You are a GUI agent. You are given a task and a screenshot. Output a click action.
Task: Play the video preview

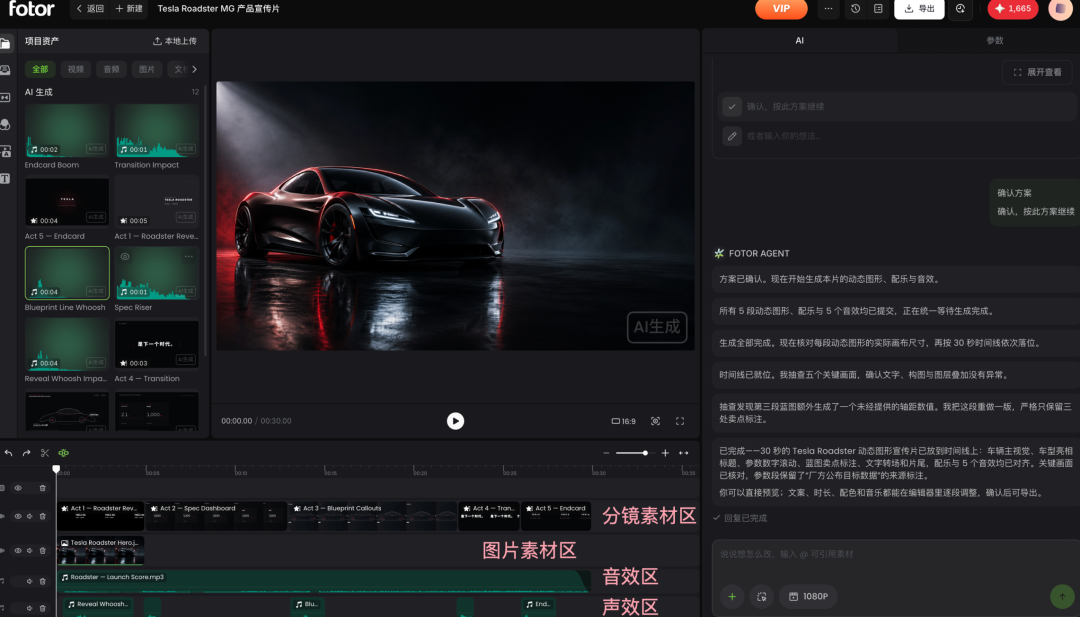(x=455, y=421)
